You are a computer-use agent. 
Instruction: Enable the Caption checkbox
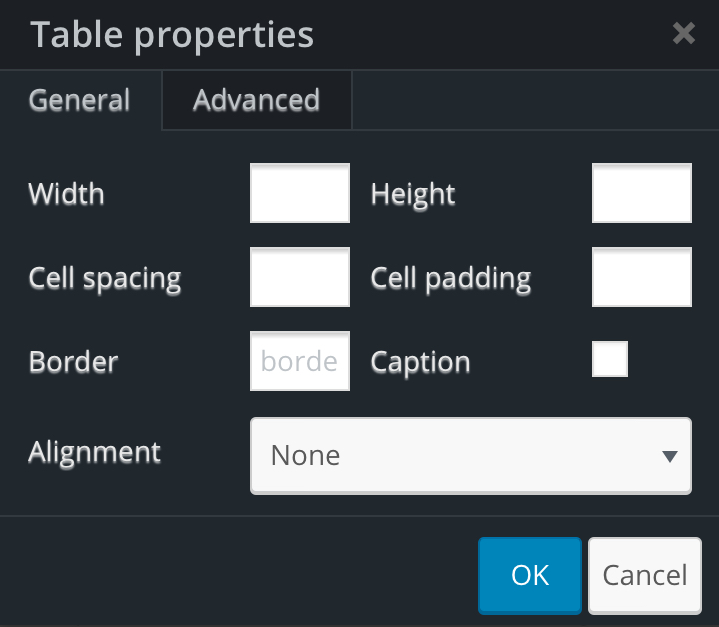(610, 359)
